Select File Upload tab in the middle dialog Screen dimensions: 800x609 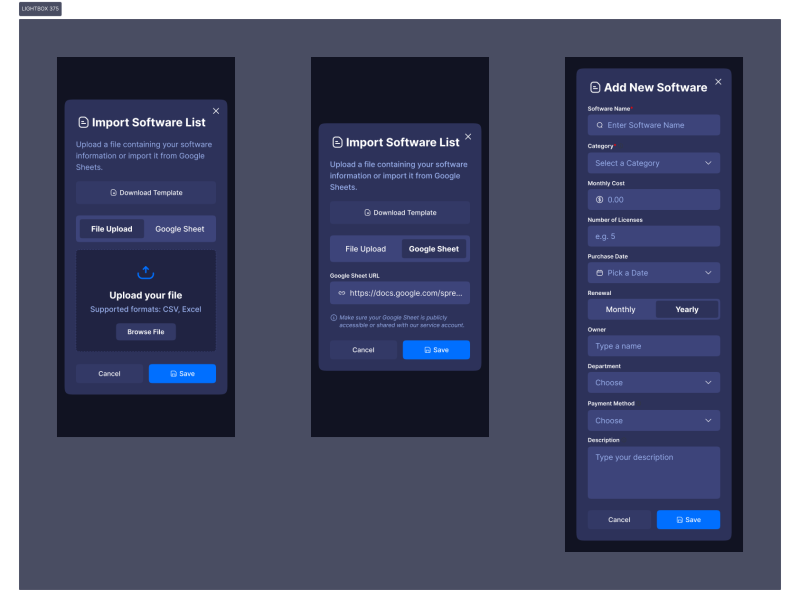point(365,249)
